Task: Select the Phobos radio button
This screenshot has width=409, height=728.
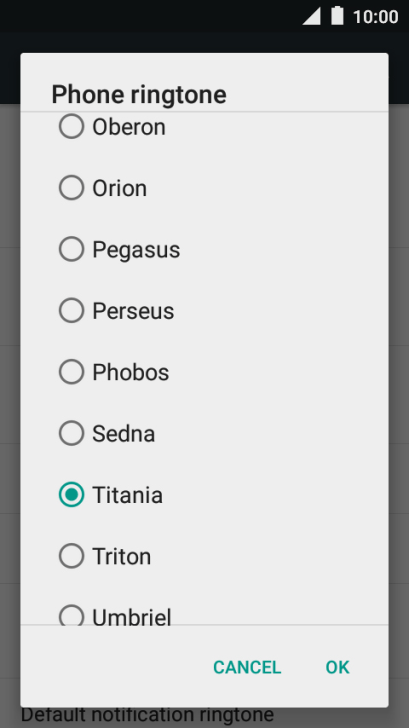Action: coord(71,372)
